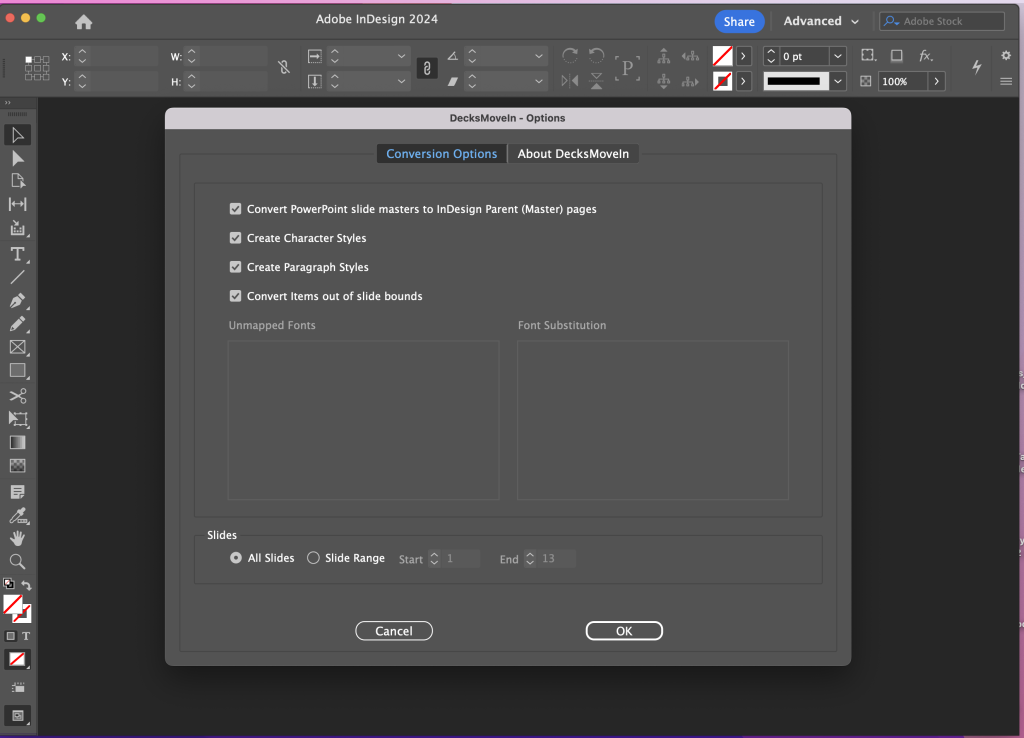Select the Selection tool arrow

[18, 135]
